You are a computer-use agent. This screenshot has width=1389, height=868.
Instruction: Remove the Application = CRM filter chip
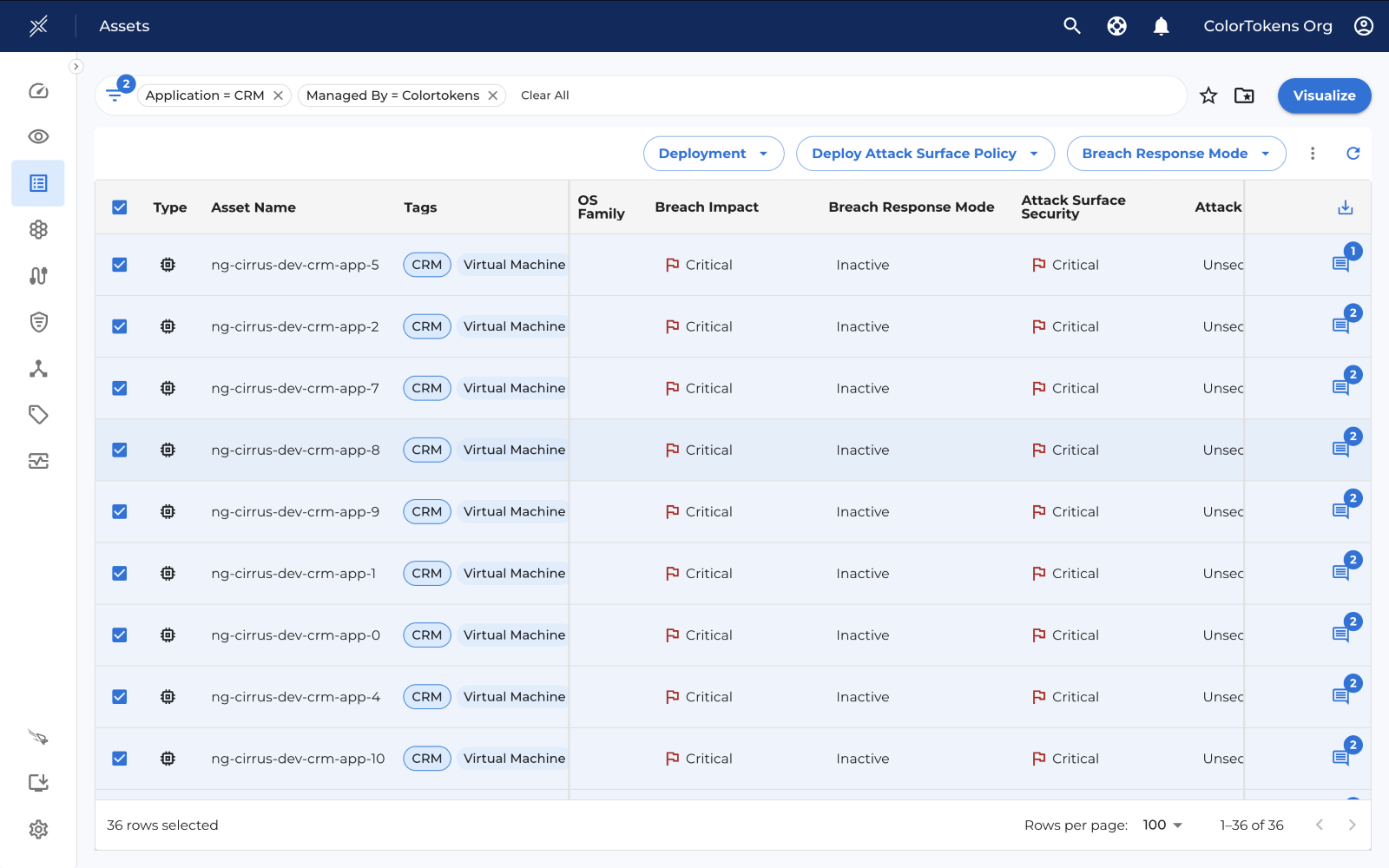[x=279, y=95]
